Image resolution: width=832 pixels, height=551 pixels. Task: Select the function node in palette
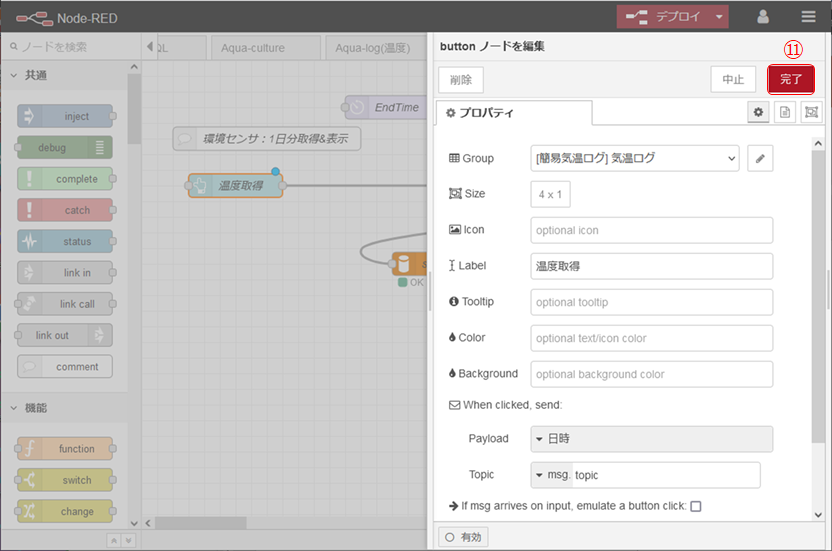[x=65, y=449]
